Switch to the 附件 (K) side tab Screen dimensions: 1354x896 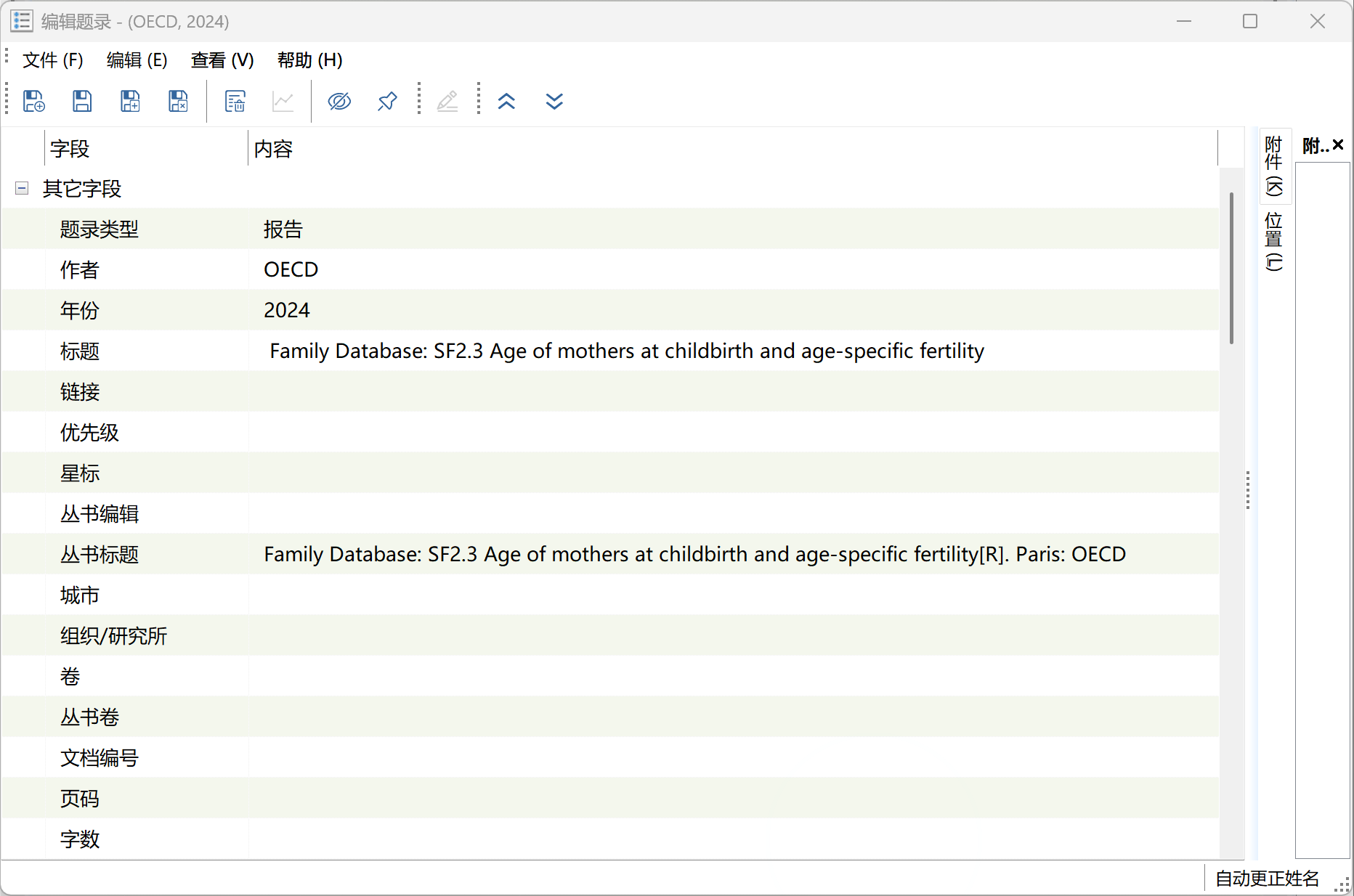1274,166
